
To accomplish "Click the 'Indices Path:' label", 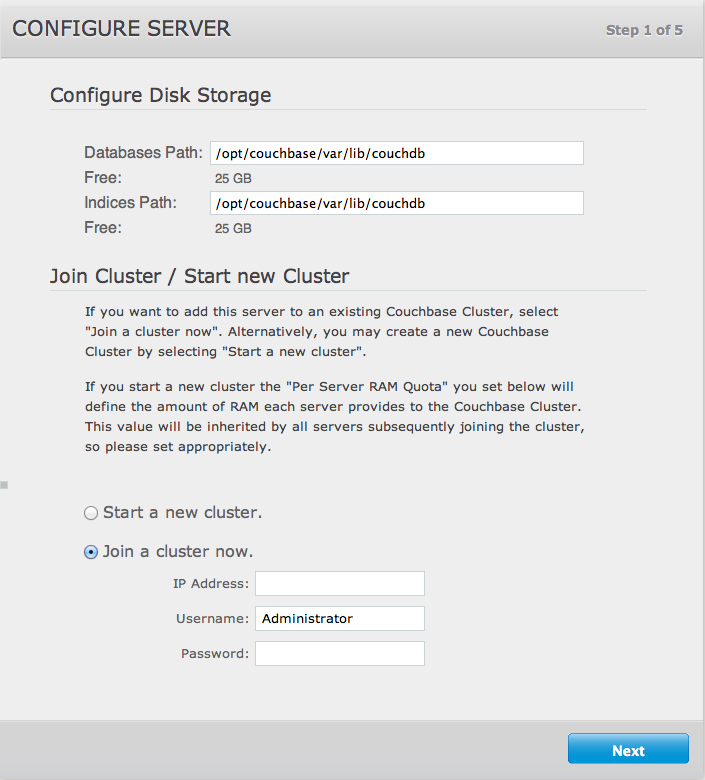I will pos(130,202).
